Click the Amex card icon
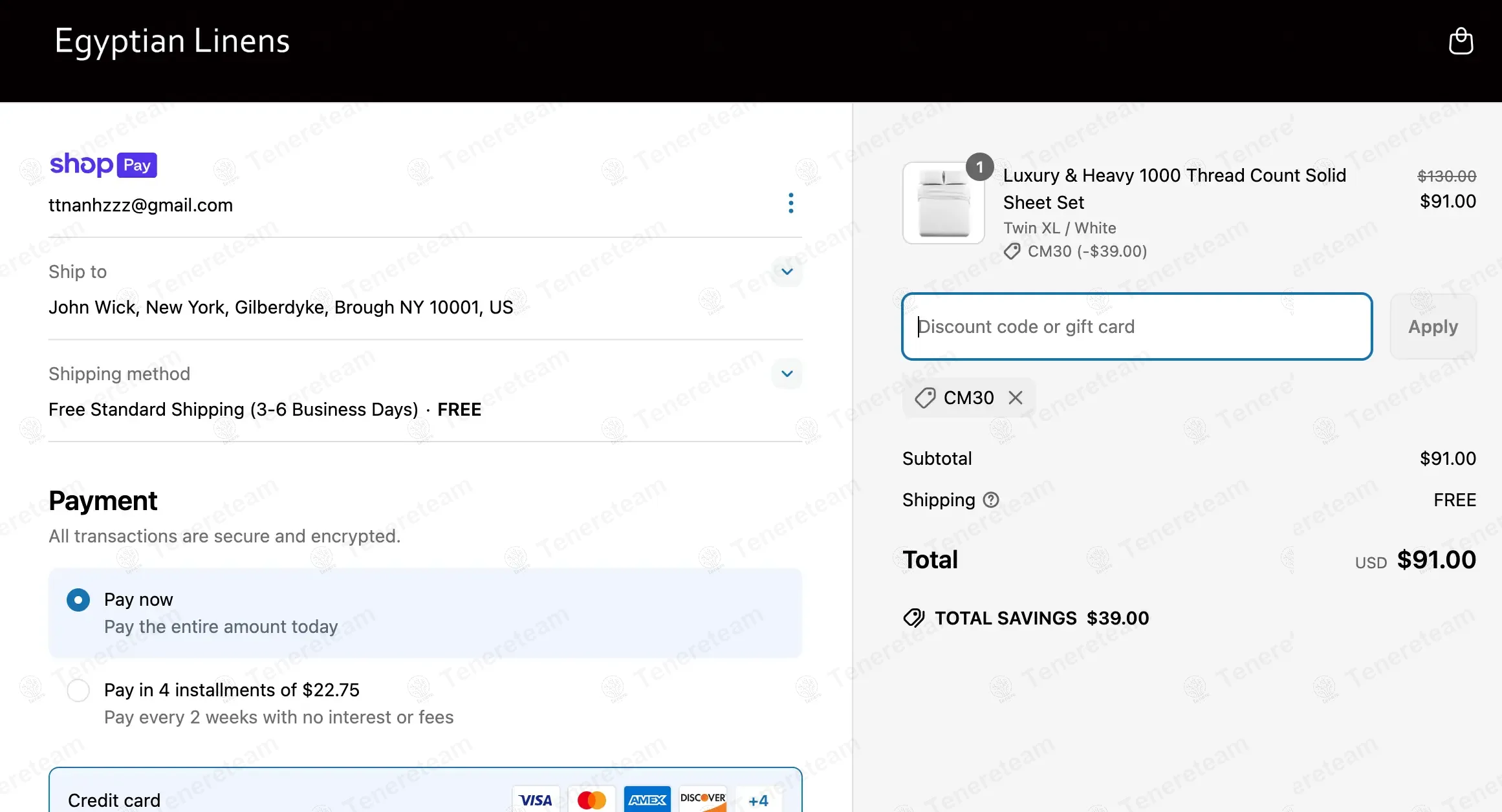This screenshot has height=812, width=1502. pos(647,800)
